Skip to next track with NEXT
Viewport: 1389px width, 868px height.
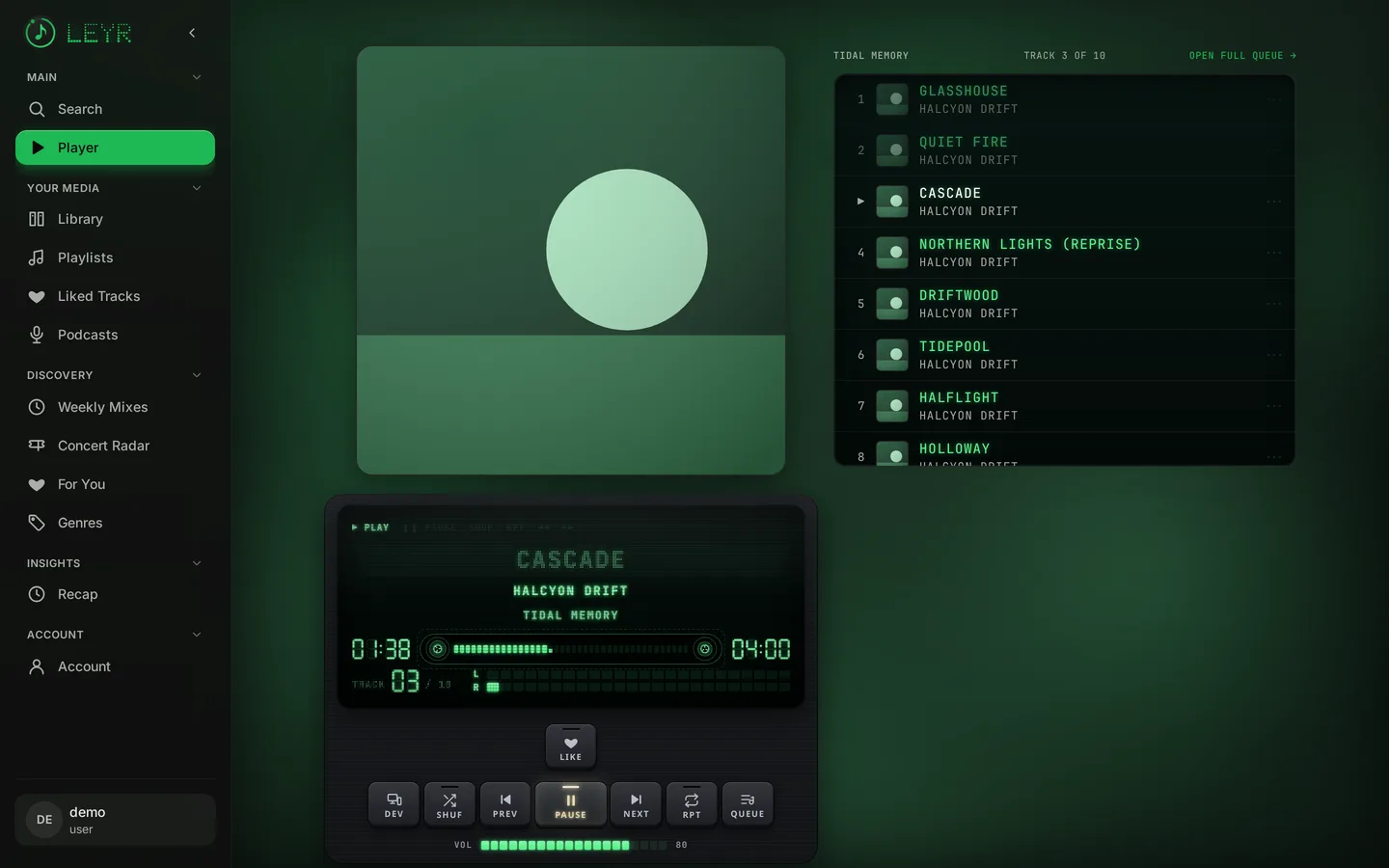click(637, 804)
